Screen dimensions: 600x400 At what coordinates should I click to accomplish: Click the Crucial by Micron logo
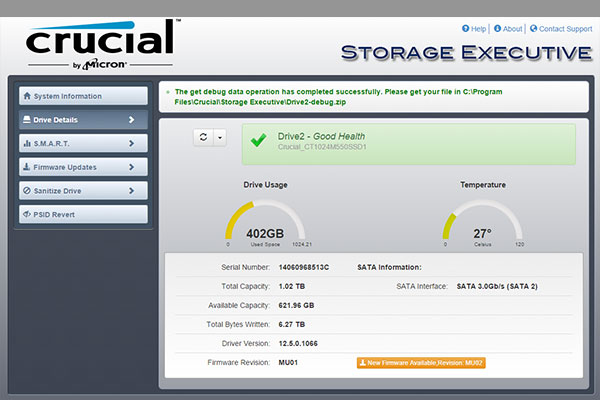pyautogui.click(x=101, y=45)
